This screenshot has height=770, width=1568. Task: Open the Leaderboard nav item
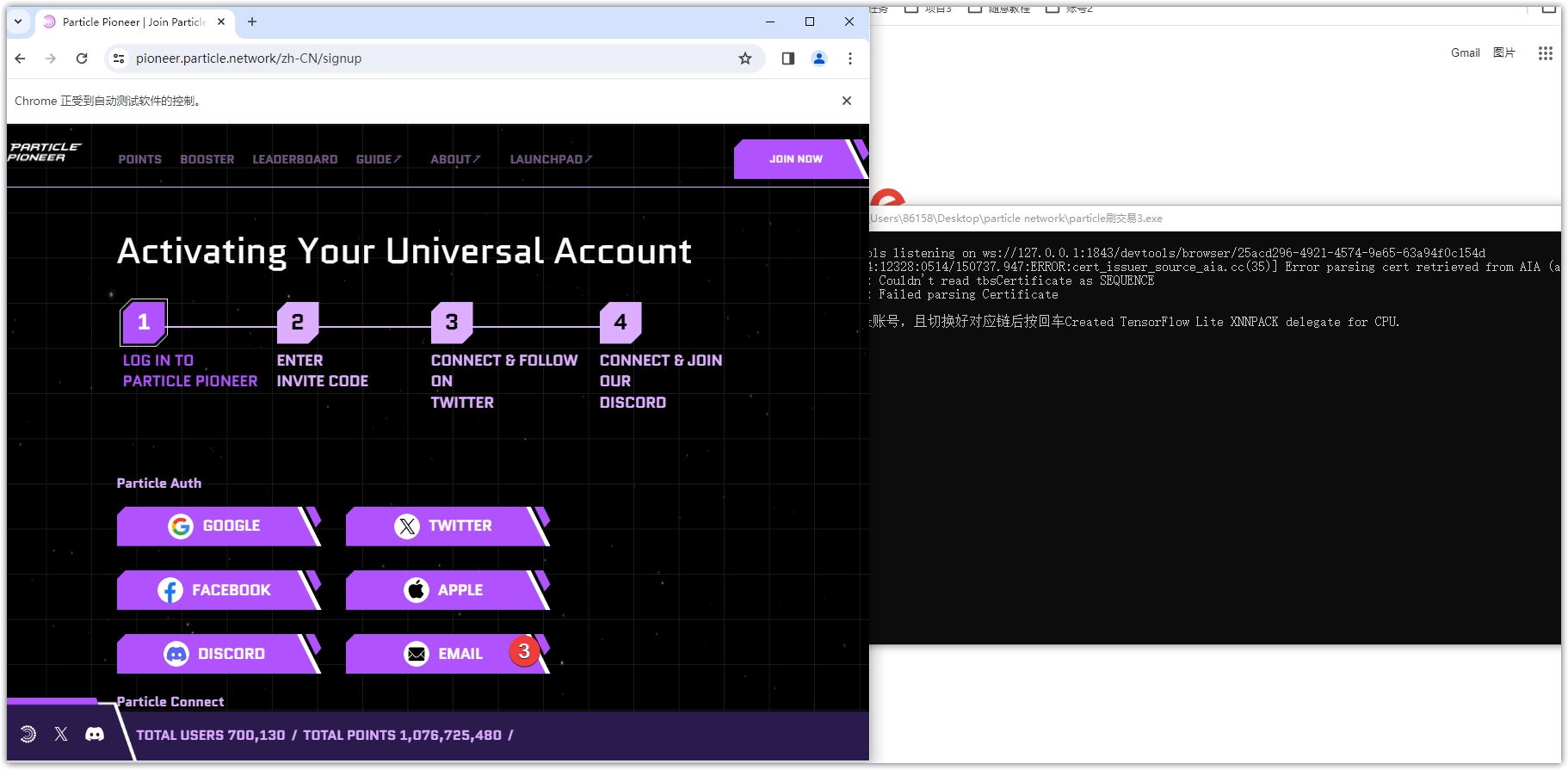(294, 159)
